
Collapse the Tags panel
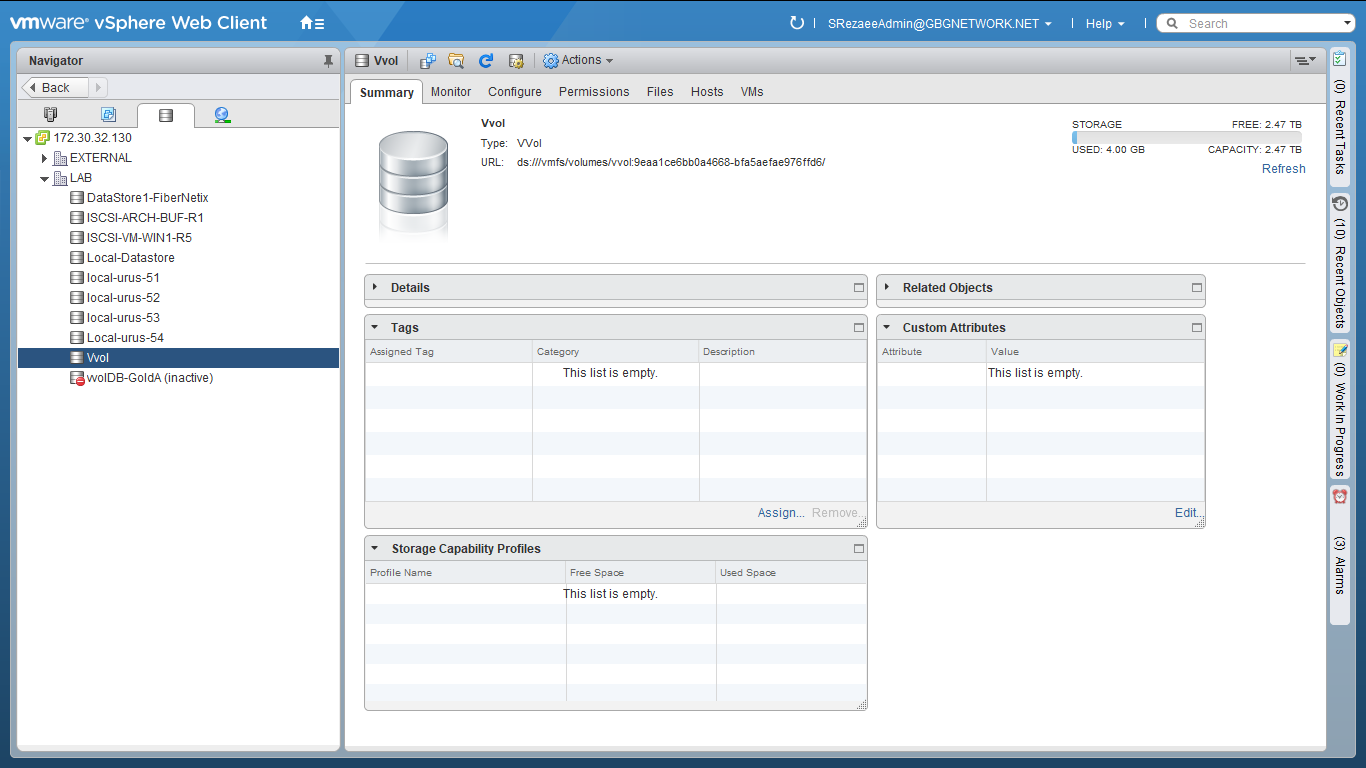point(375,327)
